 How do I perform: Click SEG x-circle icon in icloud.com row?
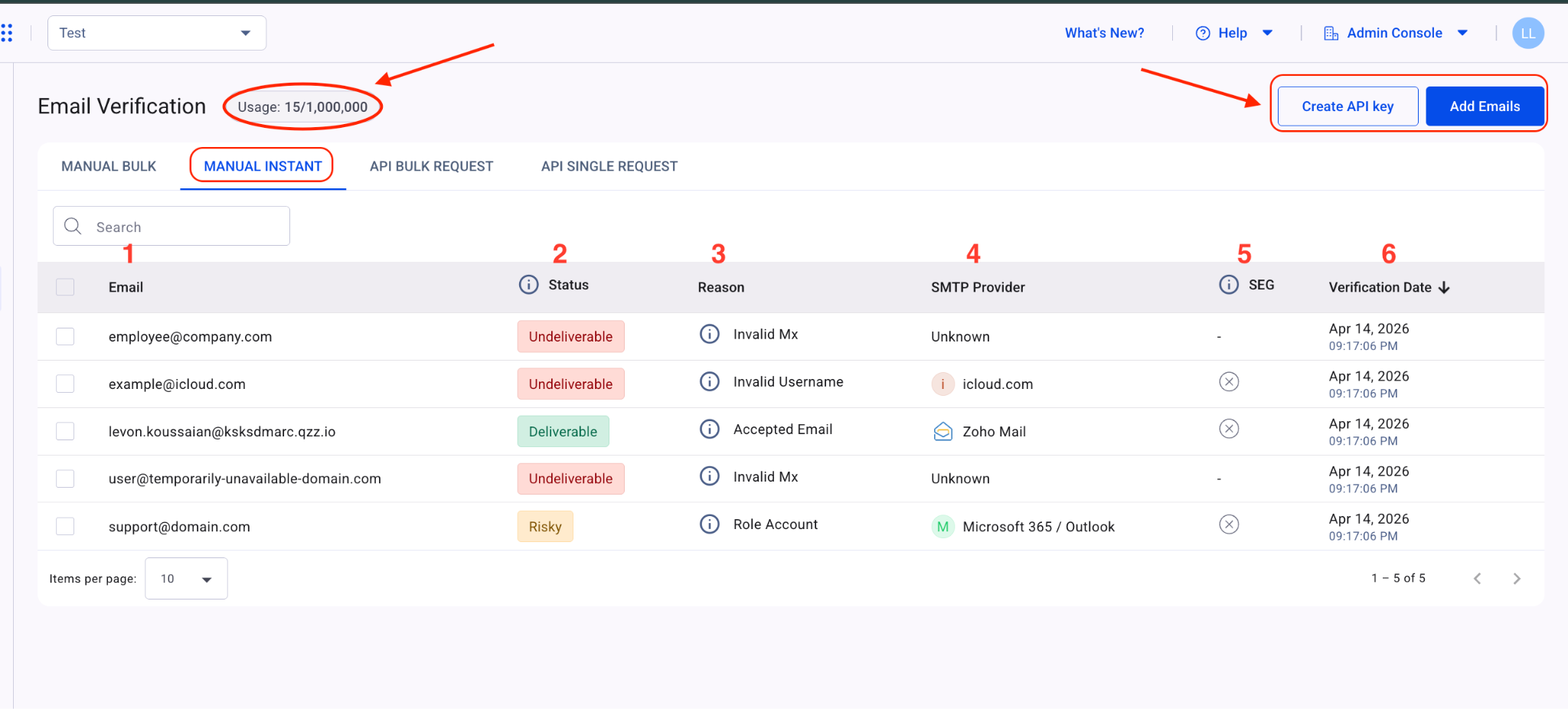[1228, 381]
